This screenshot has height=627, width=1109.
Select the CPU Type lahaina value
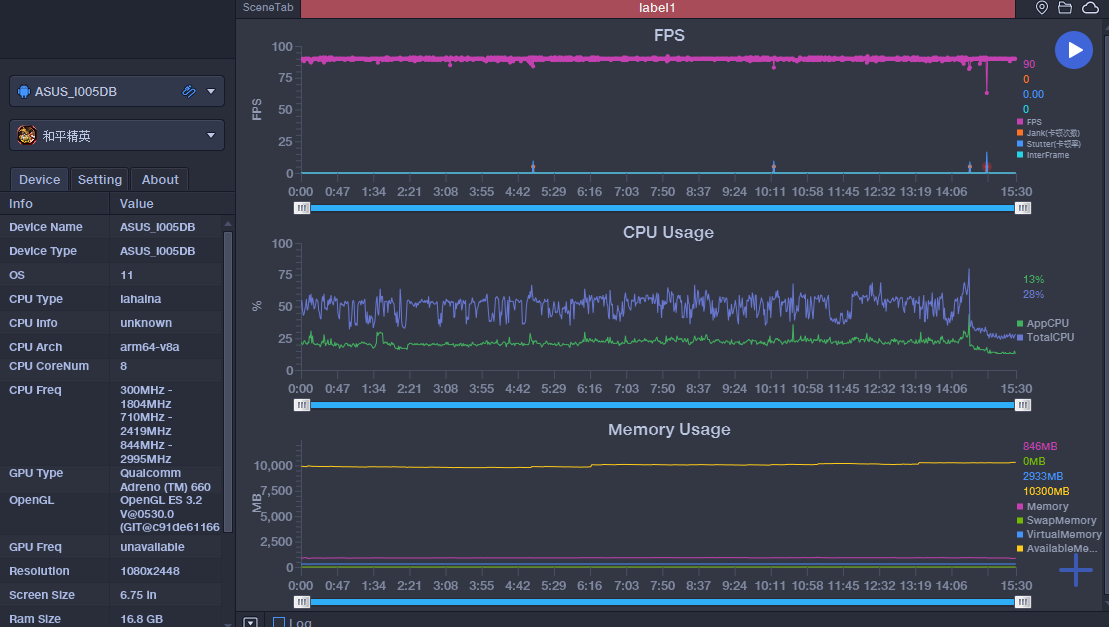click(140, 299)
